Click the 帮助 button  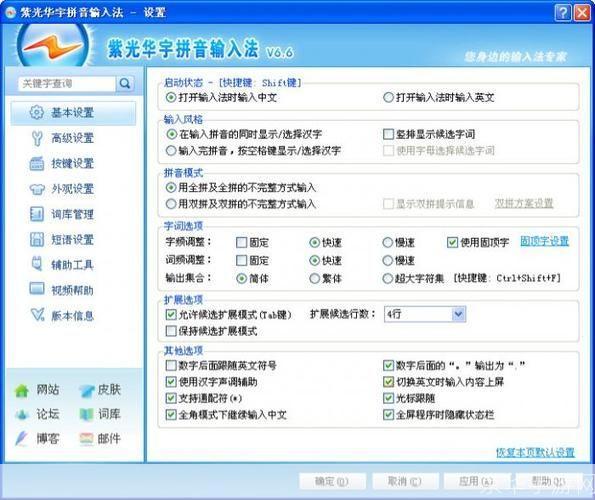pos(548,481)
